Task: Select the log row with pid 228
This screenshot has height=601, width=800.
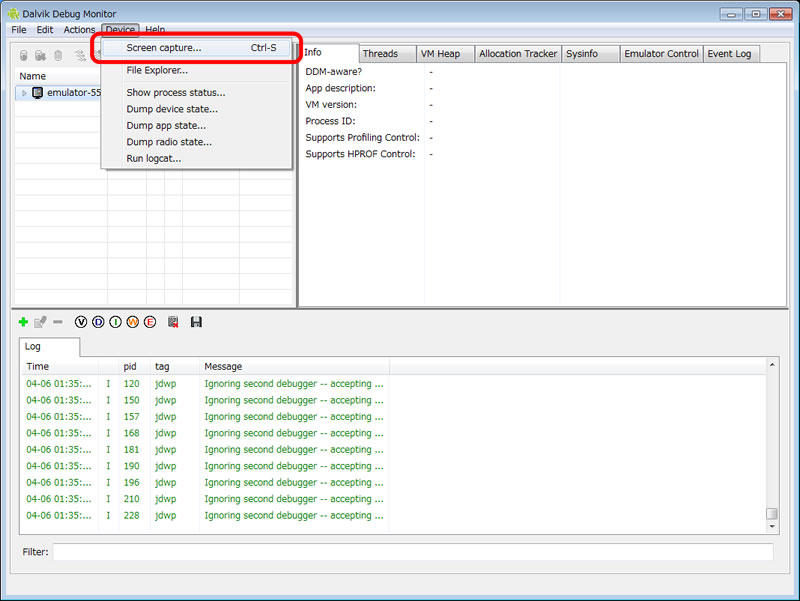Action: (x=393, y=515)
